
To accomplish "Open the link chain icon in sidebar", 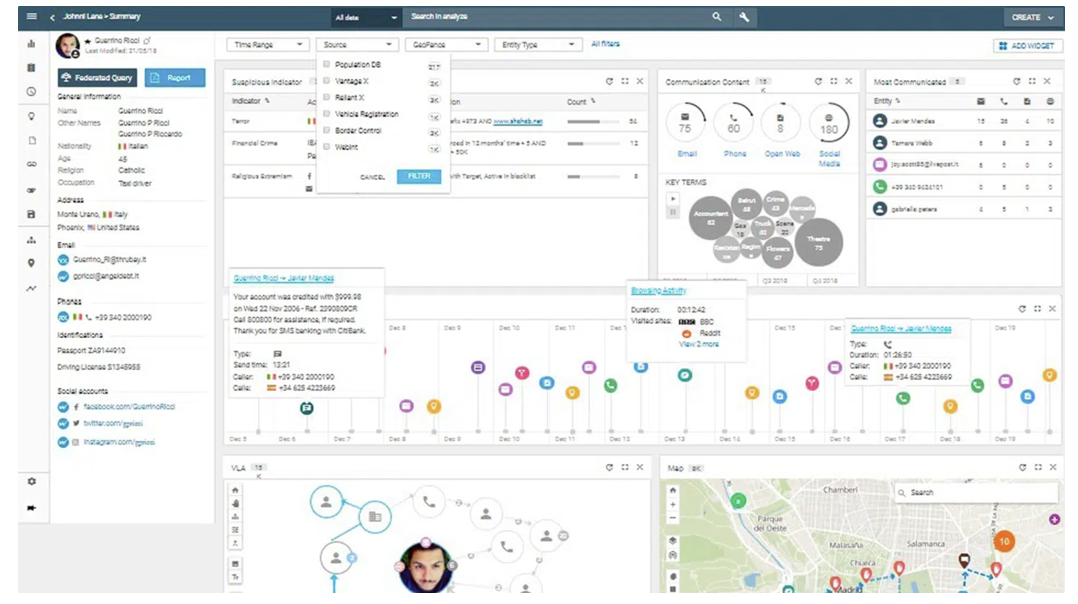I will (31, 164).
